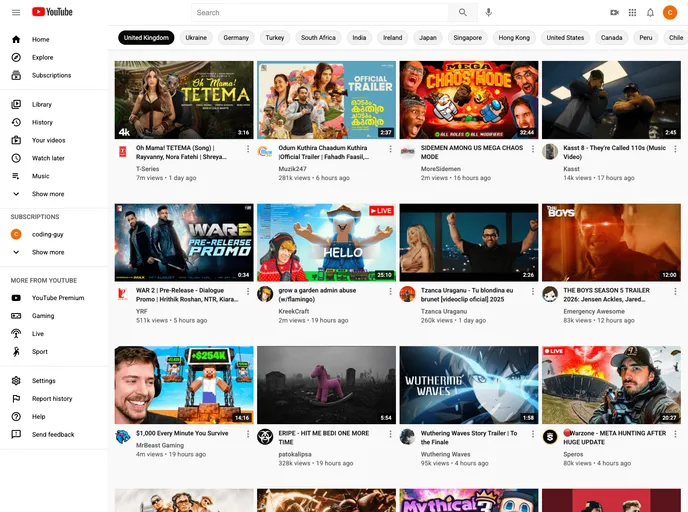Click the YouTube logo

(52, 12)
